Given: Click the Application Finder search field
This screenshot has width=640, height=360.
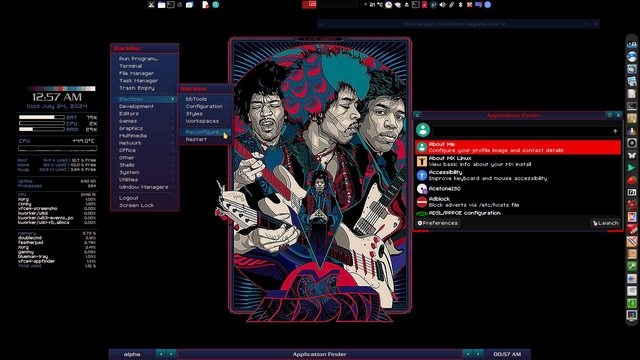Looking at the screenshot, I should click(521, 131).
